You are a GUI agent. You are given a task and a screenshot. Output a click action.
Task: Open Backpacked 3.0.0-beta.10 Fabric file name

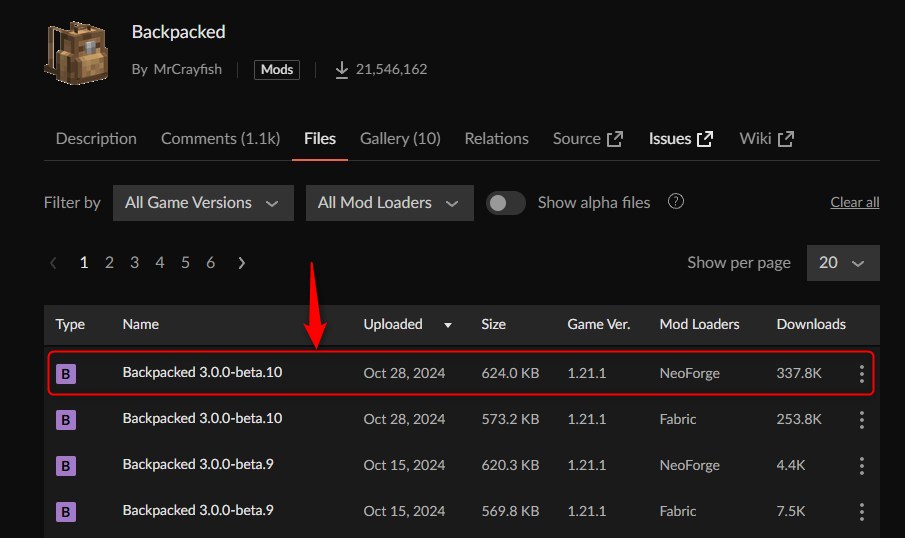203,419
